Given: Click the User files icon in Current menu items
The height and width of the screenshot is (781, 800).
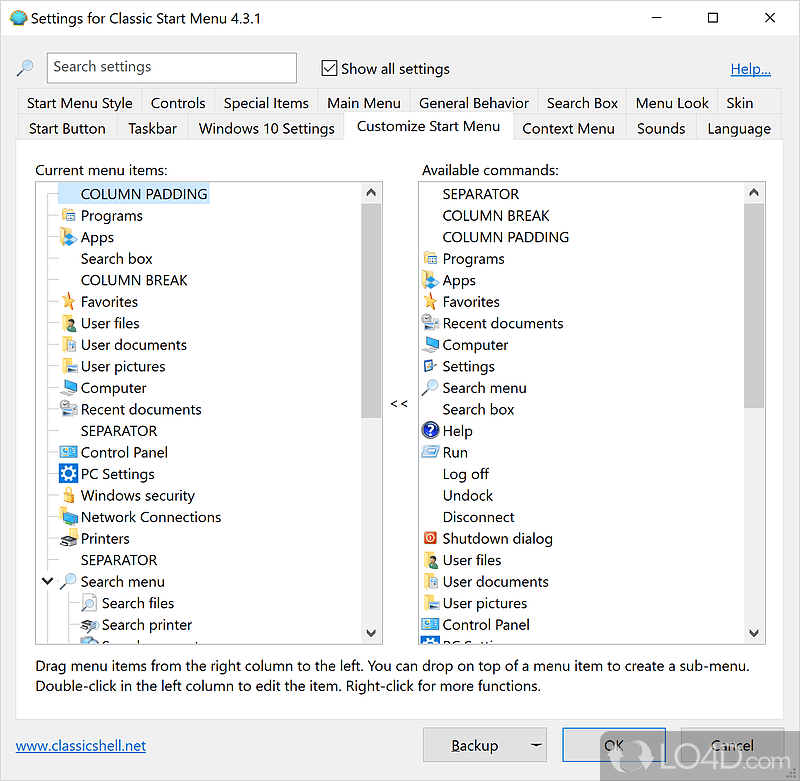Looking at the screenshot, I should 68,323.
